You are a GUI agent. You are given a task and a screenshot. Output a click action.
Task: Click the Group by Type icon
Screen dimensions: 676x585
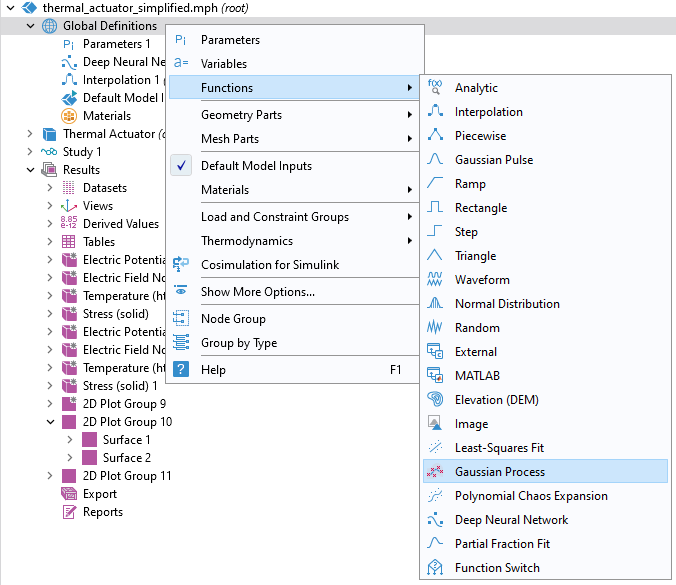pos(181,343)
